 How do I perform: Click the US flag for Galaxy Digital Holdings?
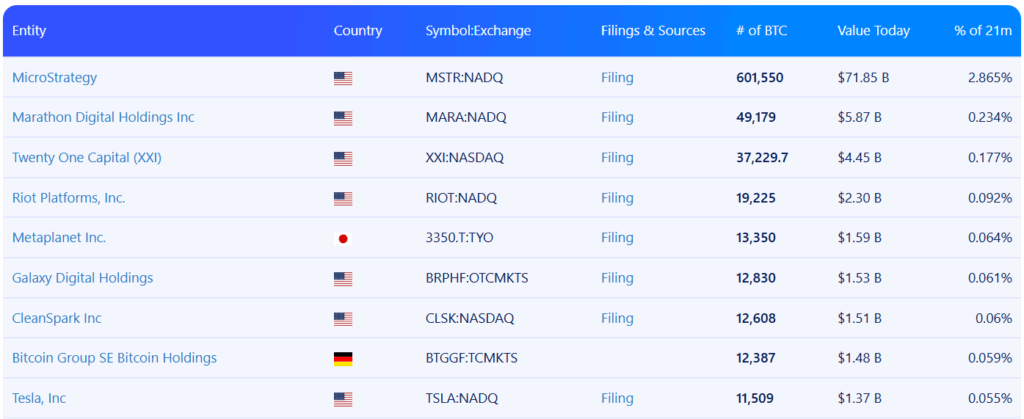343,279
